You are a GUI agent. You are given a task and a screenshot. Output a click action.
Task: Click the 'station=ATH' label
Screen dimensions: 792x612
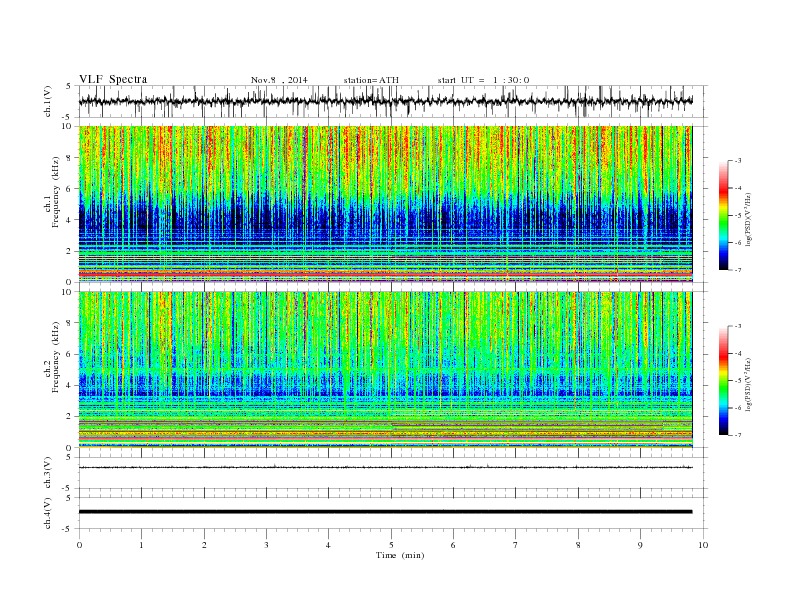(x=371, y=80)
